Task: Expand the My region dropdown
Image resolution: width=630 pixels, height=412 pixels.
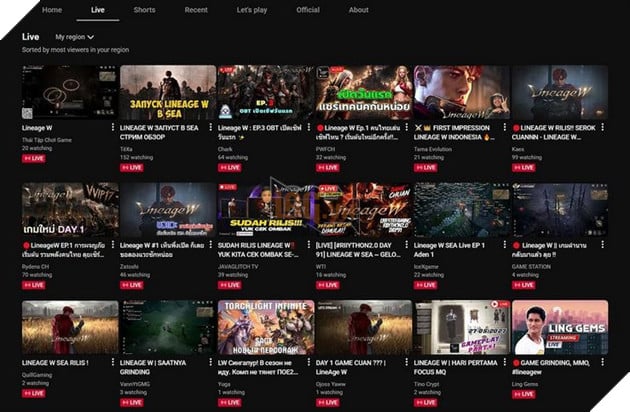Action: [74, 37]
